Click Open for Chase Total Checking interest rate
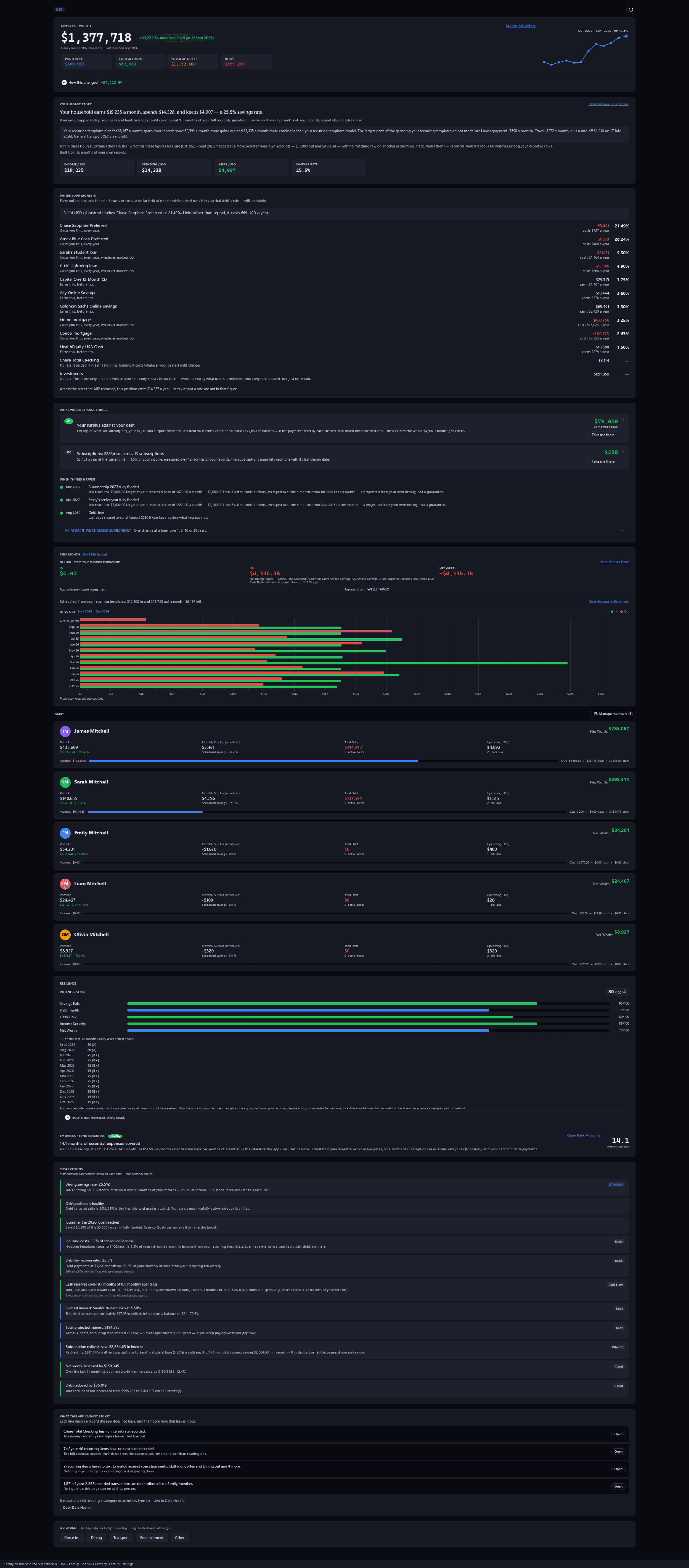The width and height of the screenshot is (689, 1568). coord(618,1434)
